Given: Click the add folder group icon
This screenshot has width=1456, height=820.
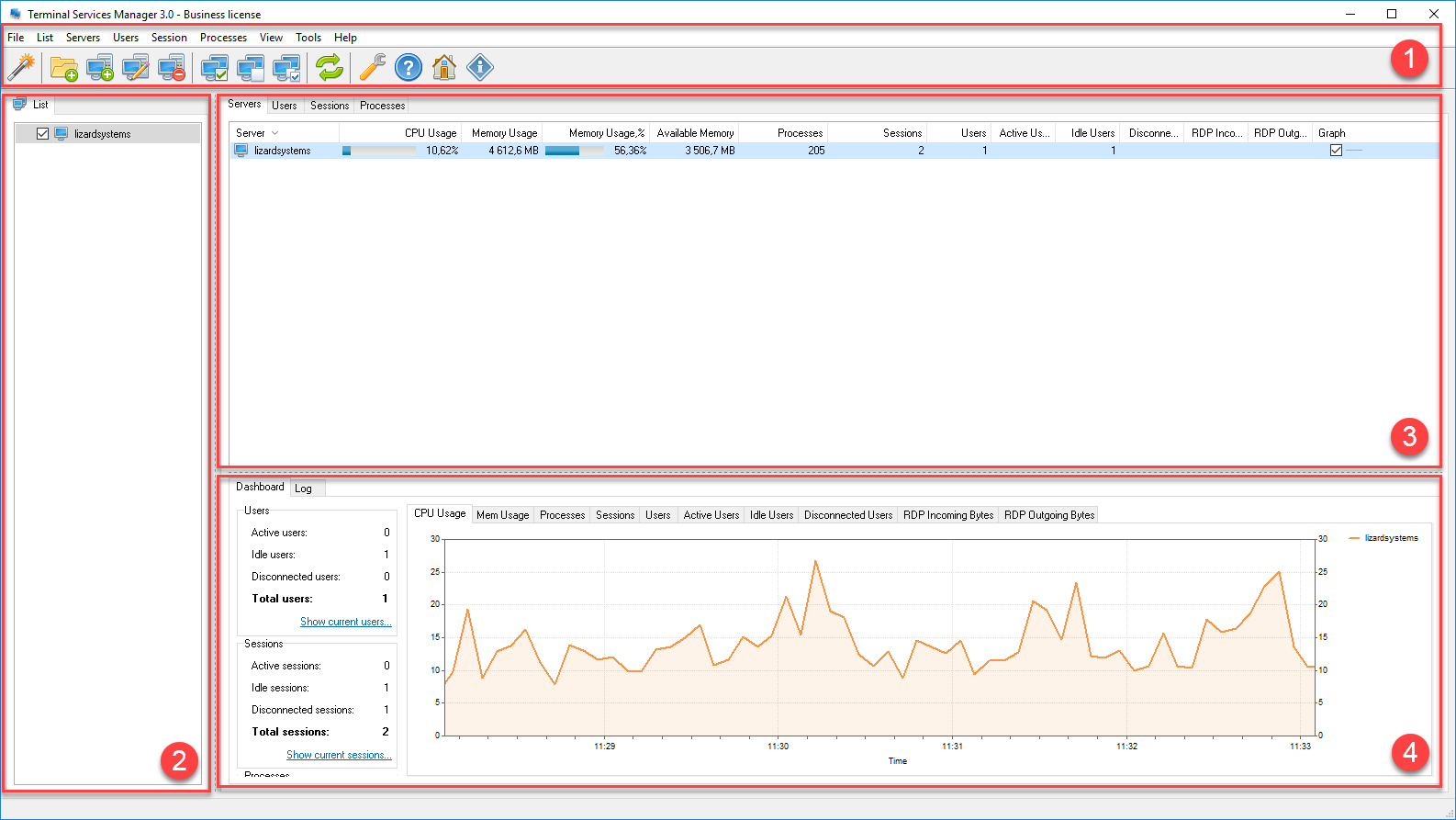Looking at the screenshot, I should point(63,67).
